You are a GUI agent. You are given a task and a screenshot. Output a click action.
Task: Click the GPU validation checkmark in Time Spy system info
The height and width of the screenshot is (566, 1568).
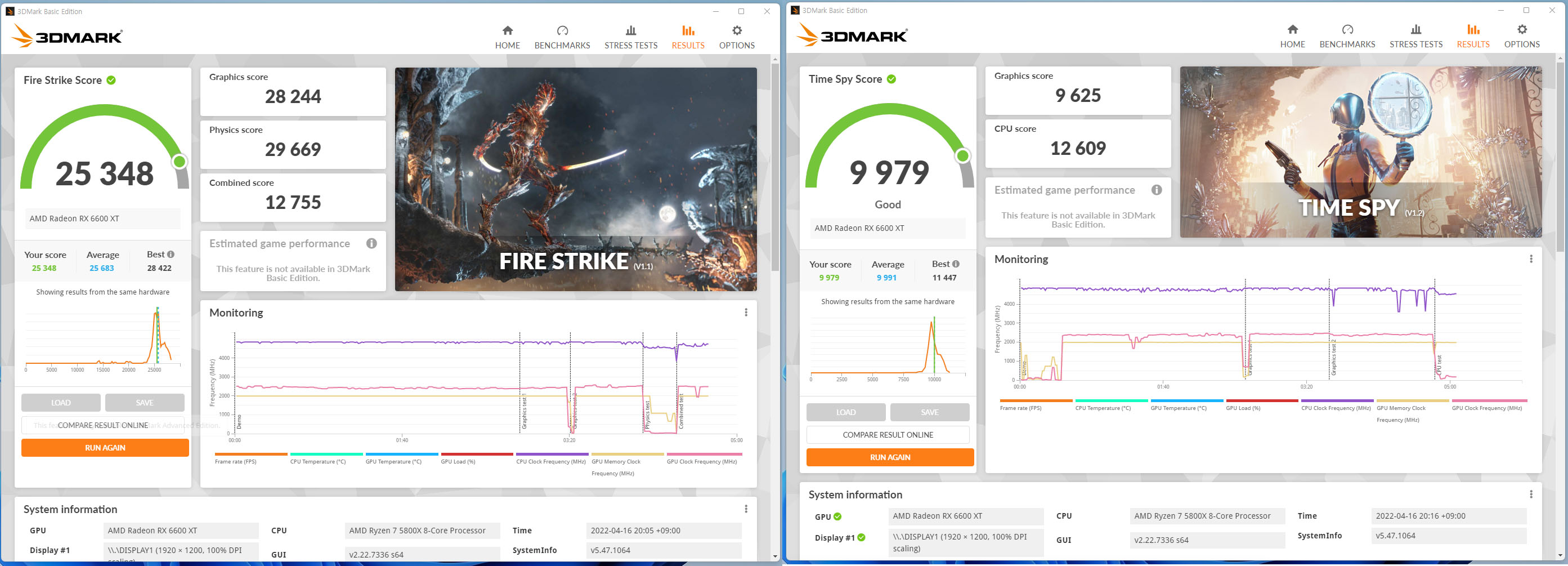[x=837, y=516]
